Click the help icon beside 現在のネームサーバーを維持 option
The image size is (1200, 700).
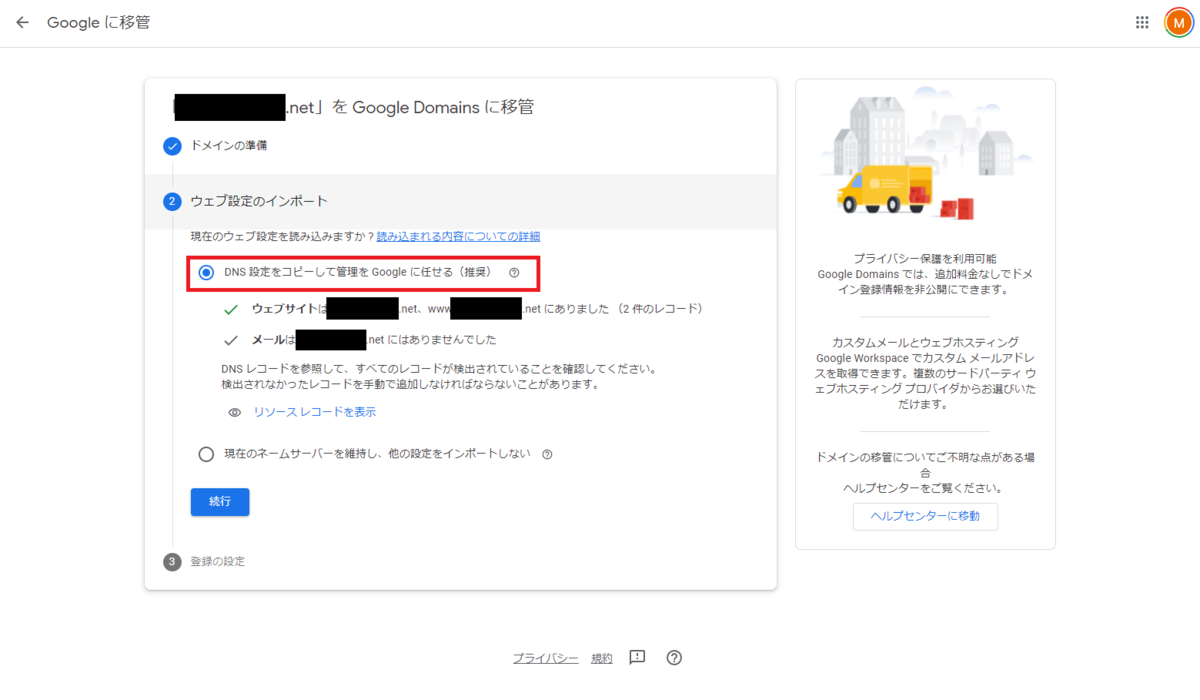(547, 454)
